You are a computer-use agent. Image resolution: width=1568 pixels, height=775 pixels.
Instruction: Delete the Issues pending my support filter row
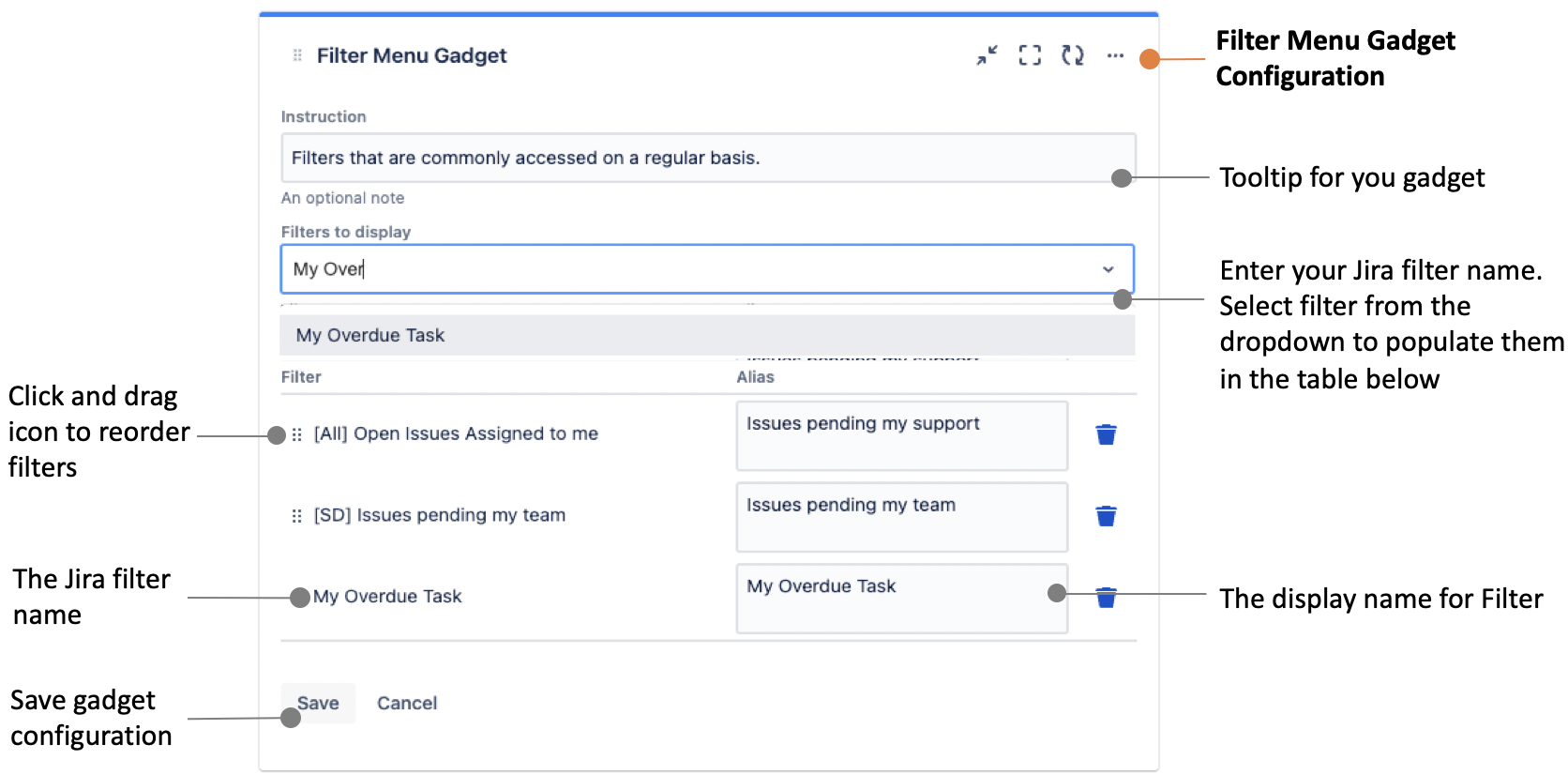(x=1106, y=434)
